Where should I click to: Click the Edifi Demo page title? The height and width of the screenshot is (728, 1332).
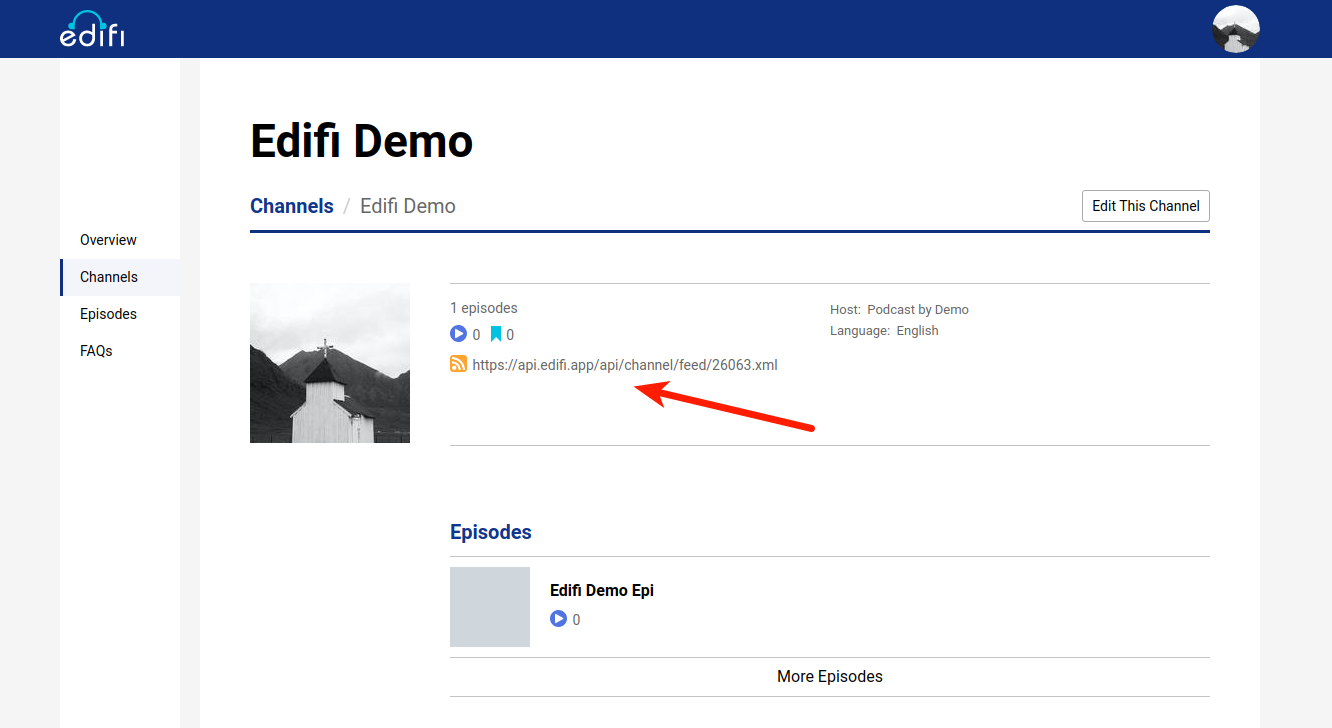(361, 141)
